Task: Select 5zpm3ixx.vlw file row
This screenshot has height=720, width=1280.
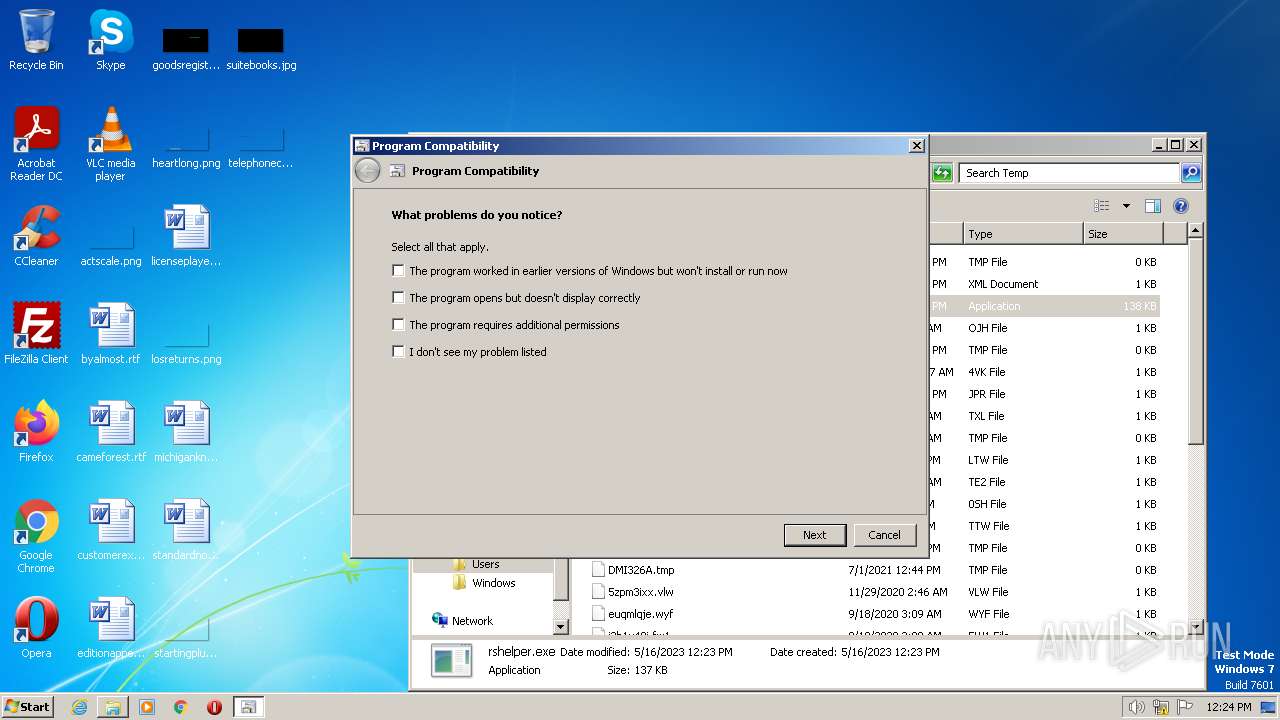Action: 875,592
